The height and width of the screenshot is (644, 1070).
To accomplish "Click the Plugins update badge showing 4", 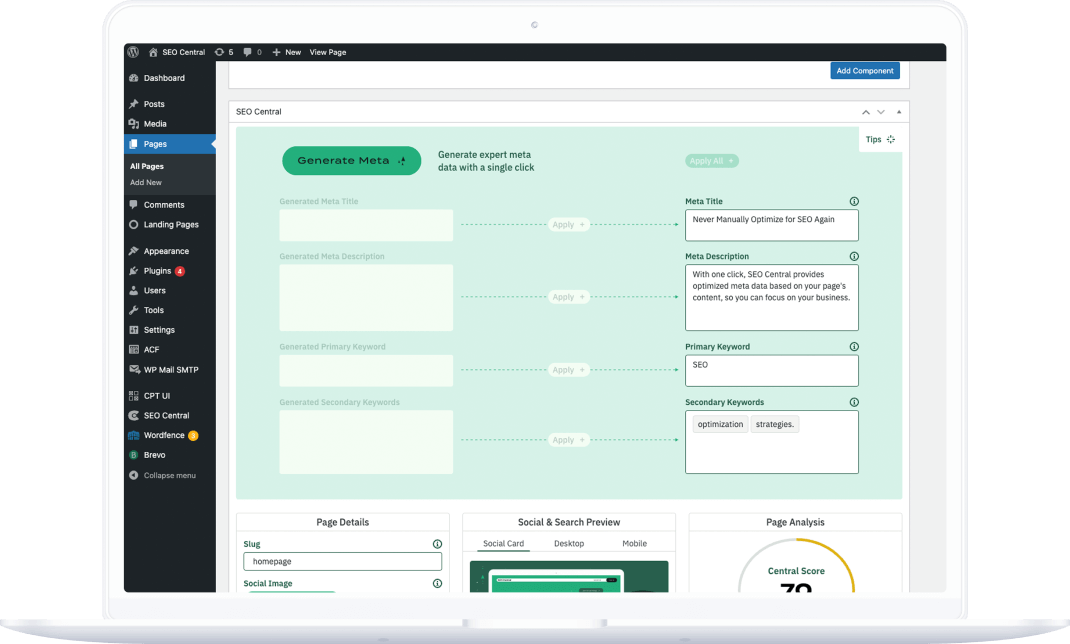I will (179, 271).
